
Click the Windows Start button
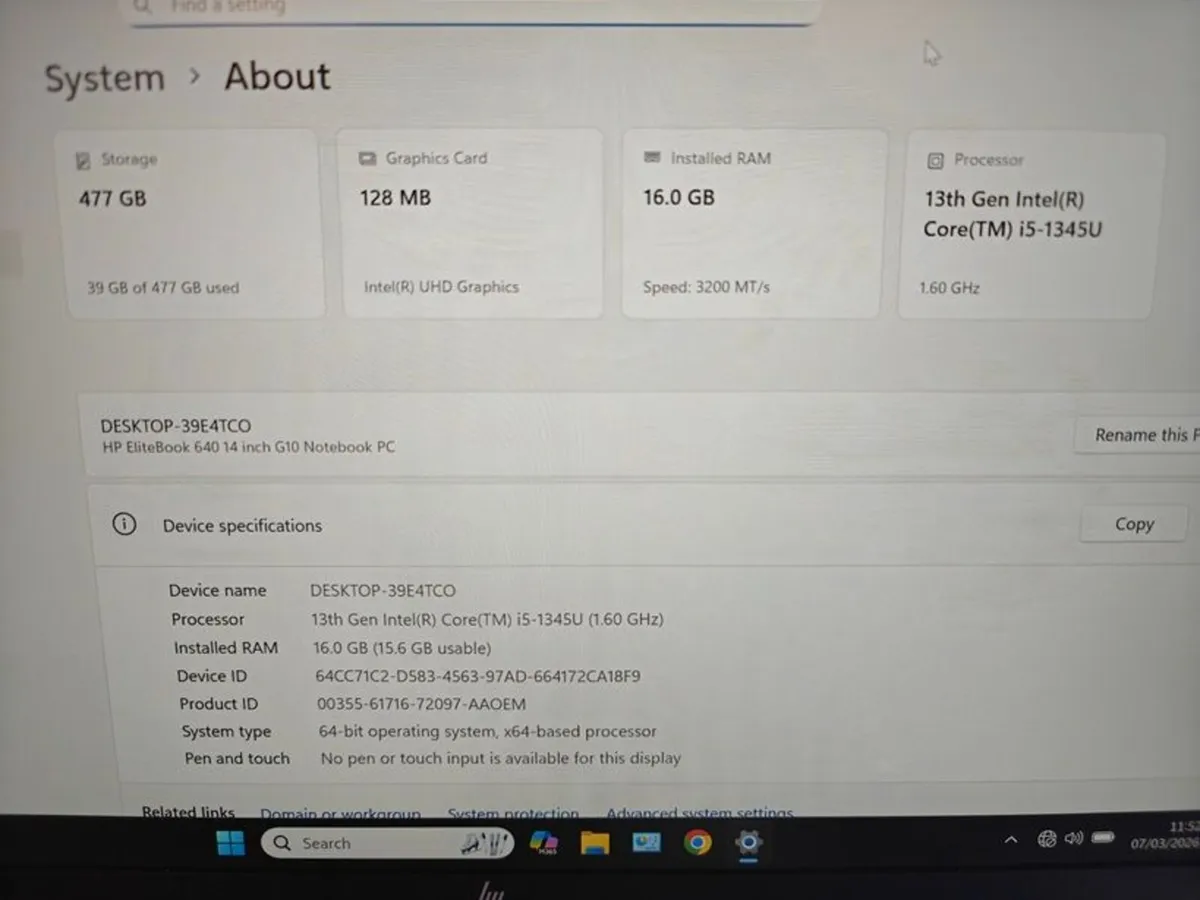point(230,843)
